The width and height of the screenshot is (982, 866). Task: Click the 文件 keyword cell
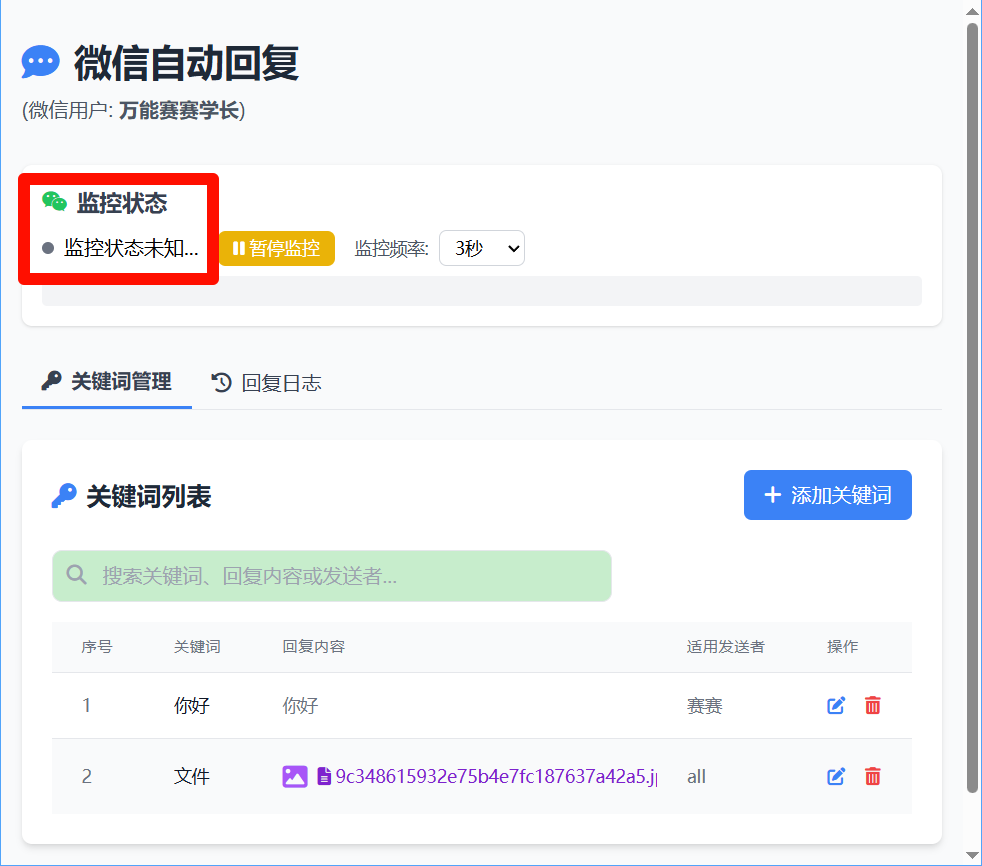point(192,776)
